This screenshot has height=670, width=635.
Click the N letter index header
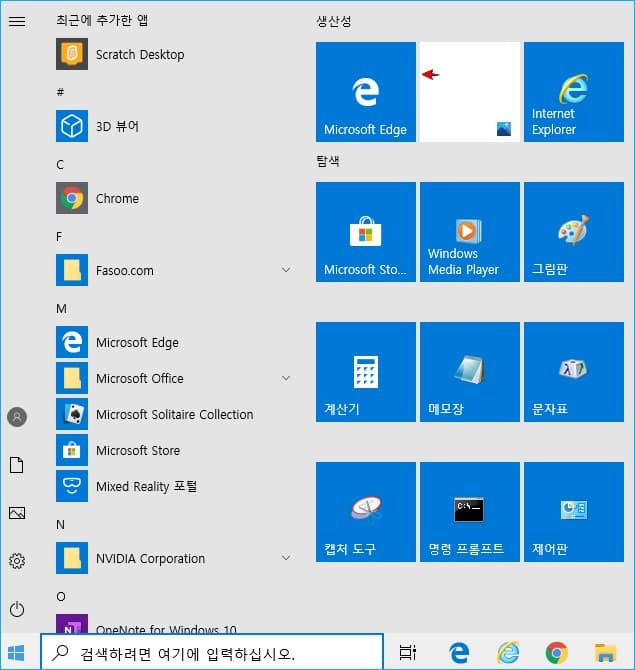[x=60, y=525]
